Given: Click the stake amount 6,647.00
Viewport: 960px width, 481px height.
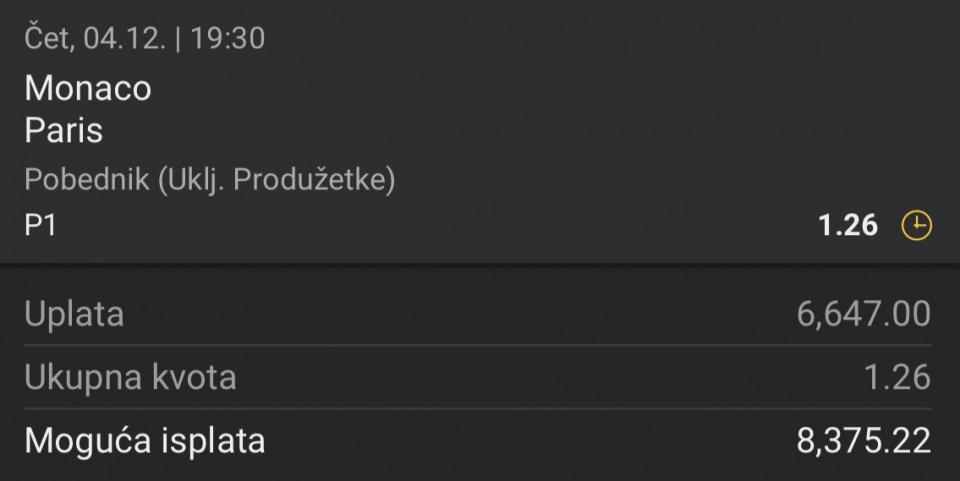Looking at the screenshot, I should pyautogui.click(x=863, y=314).
